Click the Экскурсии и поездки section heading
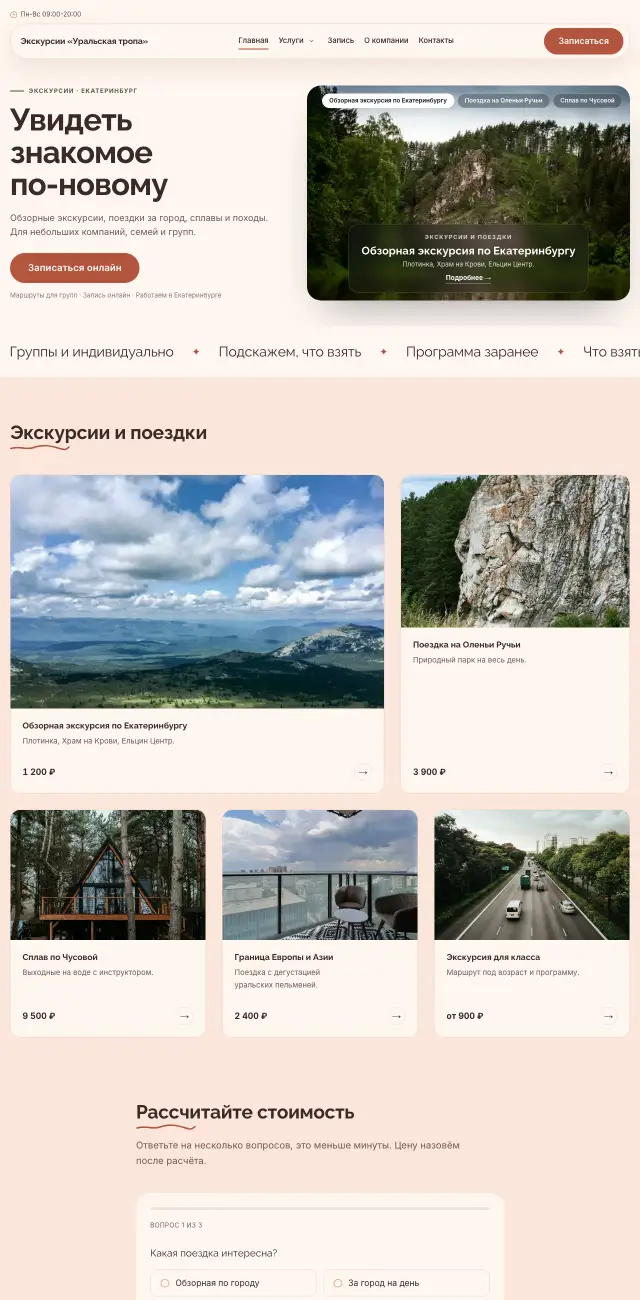This screenshot has width=640, height=1300. pos(108,433)
